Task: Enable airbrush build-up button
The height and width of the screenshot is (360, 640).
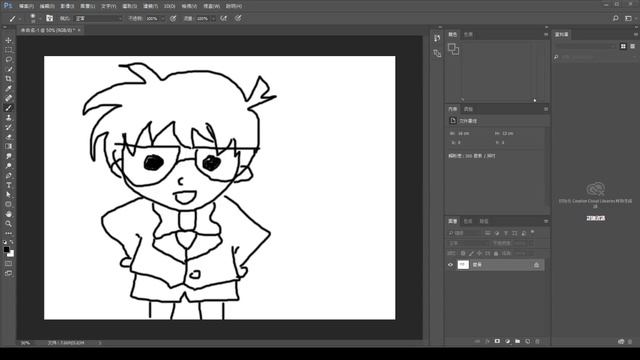Action: (x=224, y=18)
